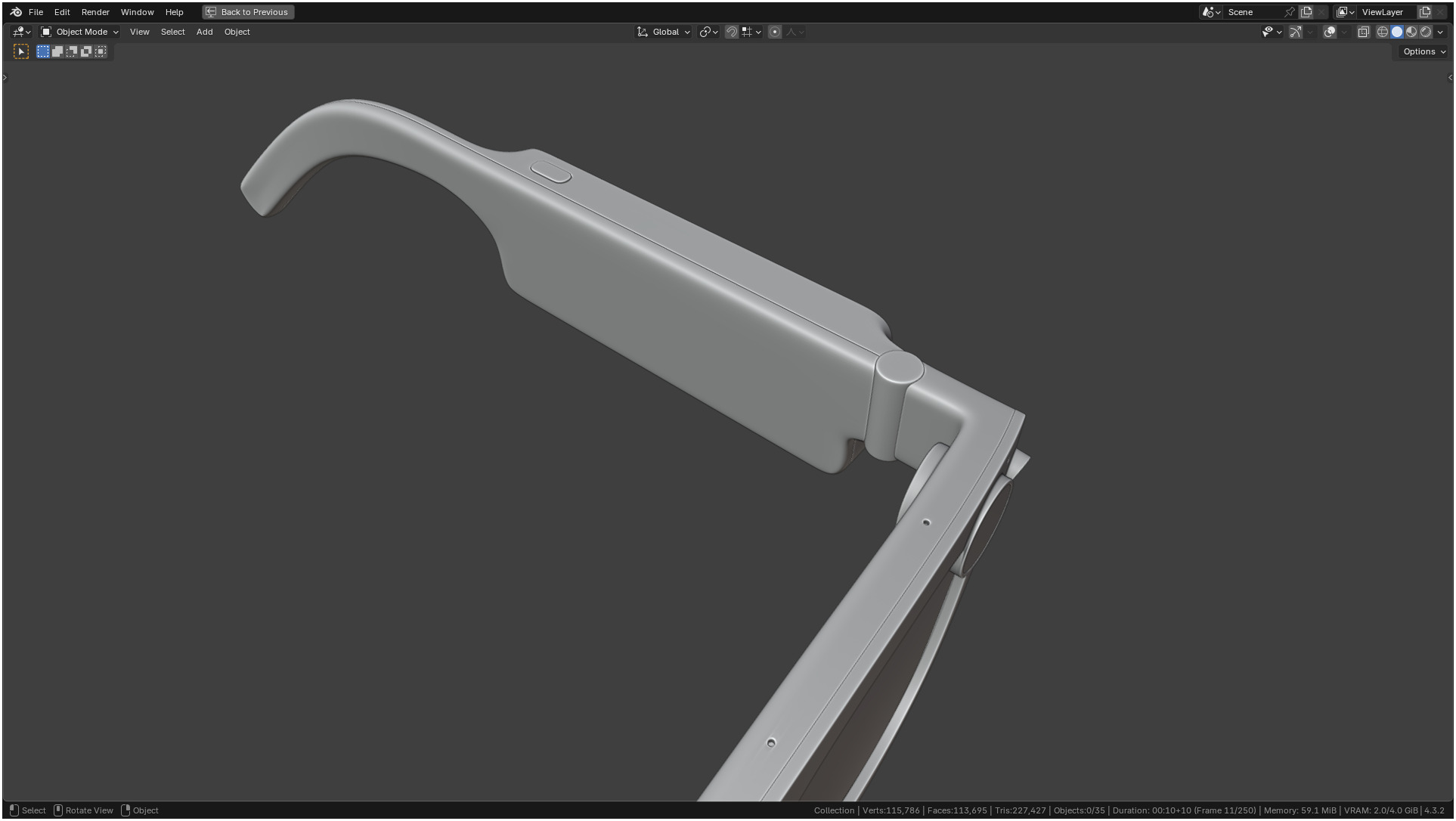1456x821 pixels.
Task: Switch to Wireframe viewport shading
Action: click(1383, 32)
